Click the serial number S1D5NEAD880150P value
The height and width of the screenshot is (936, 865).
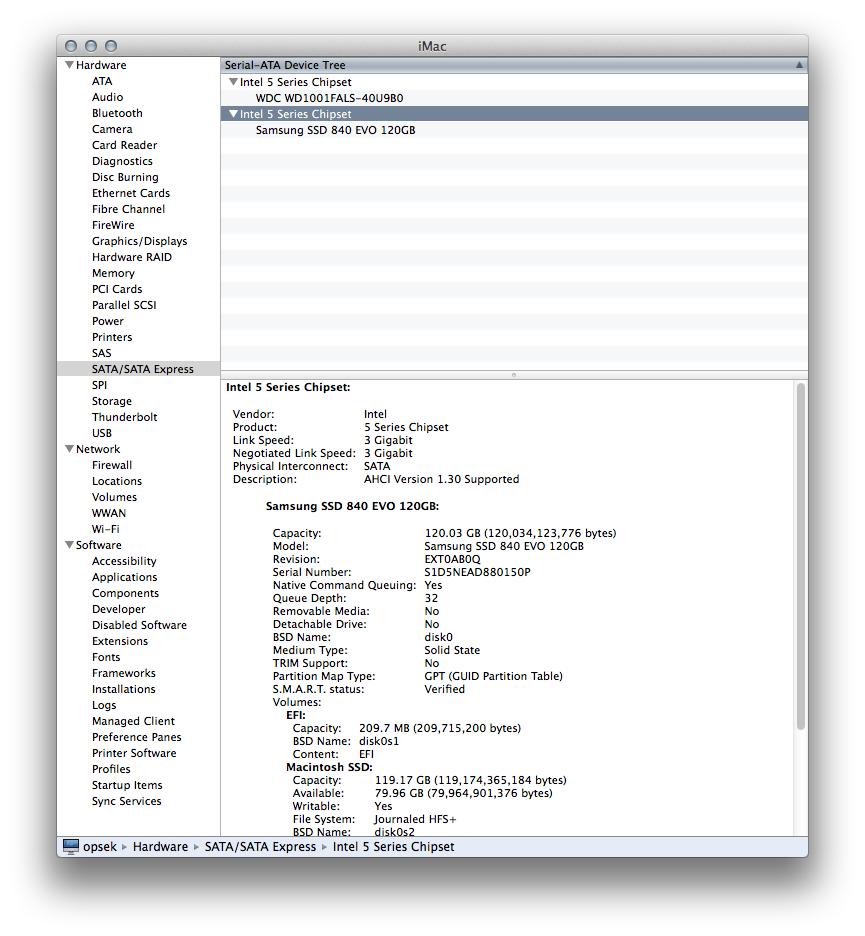(477, 572)
